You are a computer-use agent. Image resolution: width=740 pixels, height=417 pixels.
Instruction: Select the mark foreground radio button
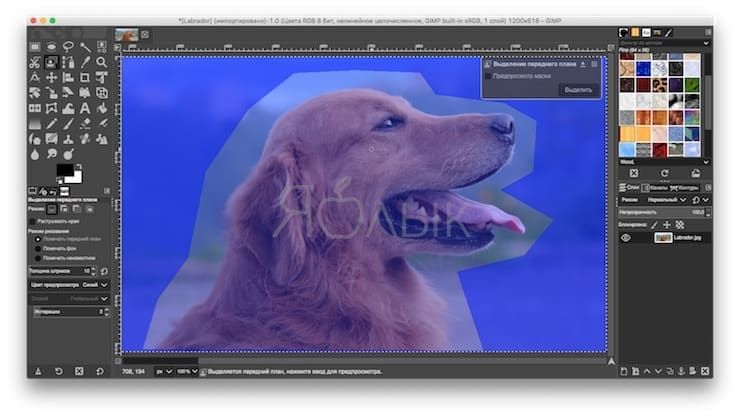[x=38, y=239]
